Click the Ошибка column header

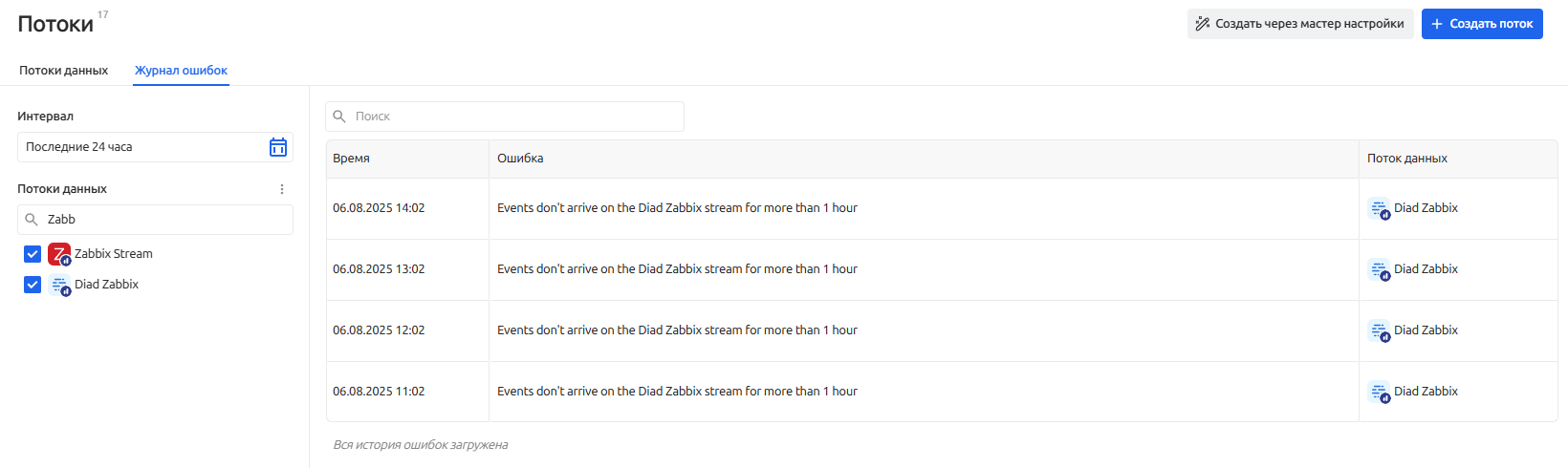pyautogui.click(x=520, y=159)
